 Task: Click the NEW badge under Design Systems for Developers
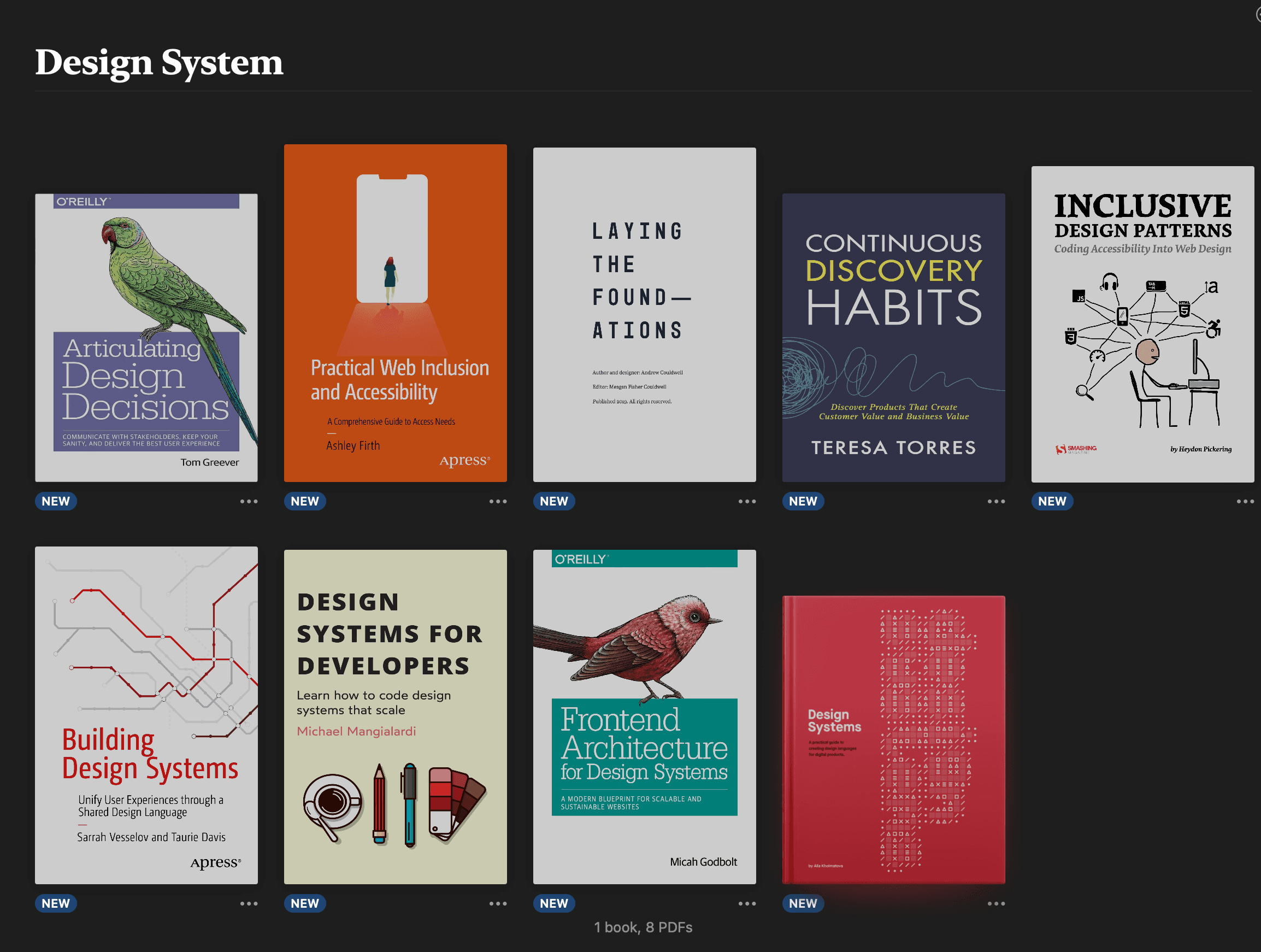click(x=304, y=903)
